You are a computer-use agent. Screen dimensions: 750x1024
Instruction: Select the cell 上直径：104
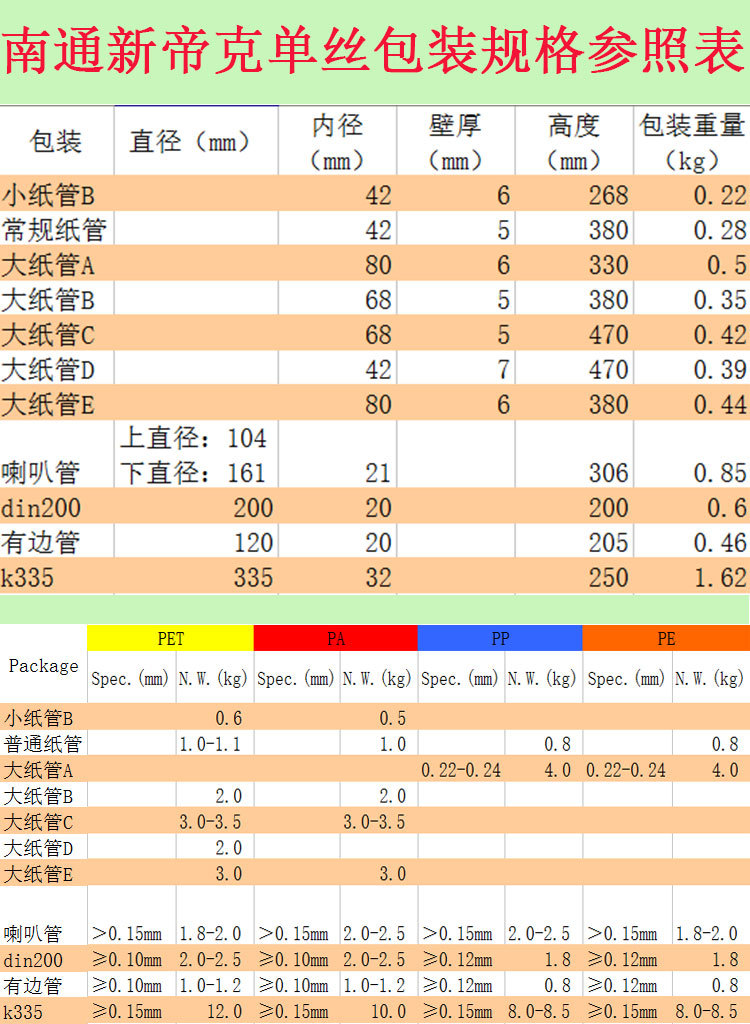[x=193, y=438]
